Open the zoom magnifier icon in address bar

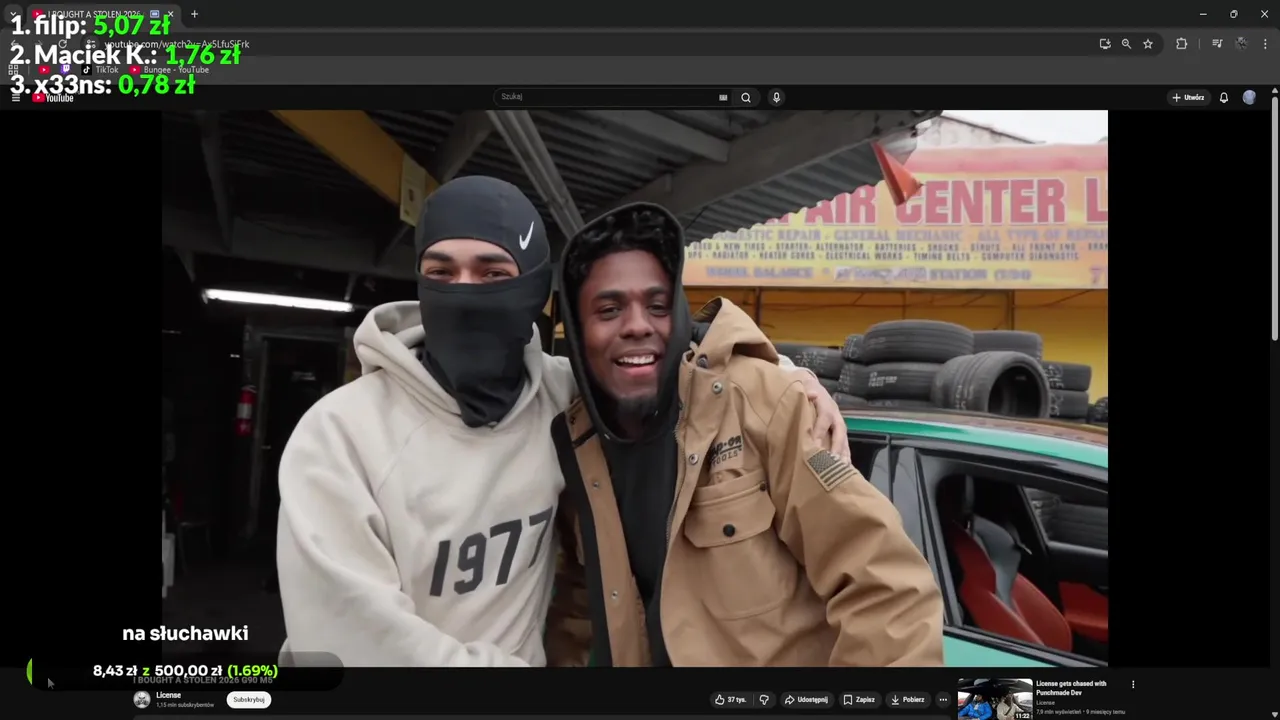tap(1126, 44)
